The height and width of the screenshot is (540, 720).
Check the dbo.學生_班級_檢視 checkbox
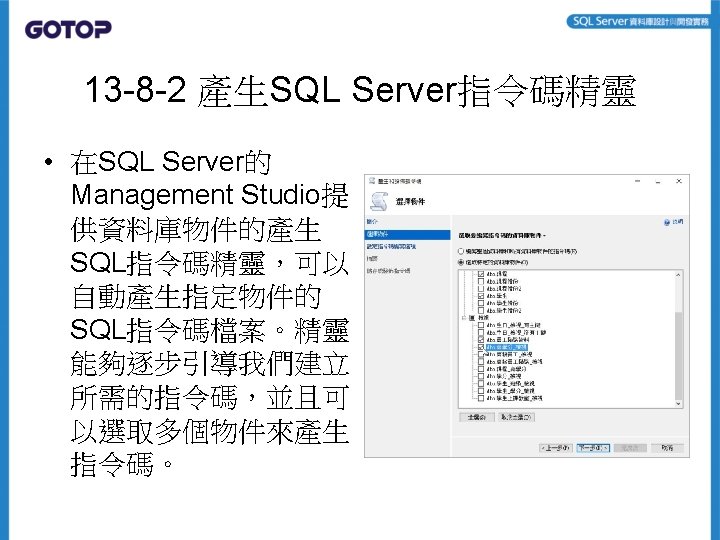(481, 384)
